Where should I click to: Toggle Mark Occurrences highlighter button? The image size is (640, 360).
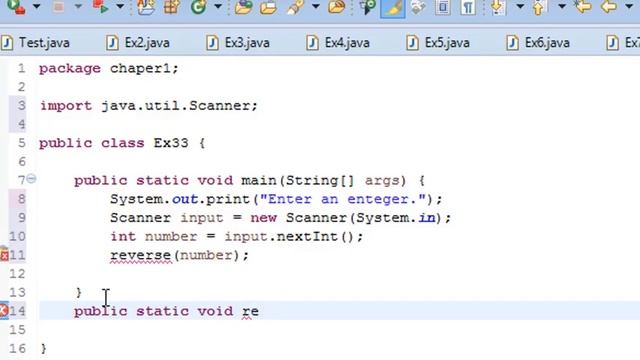pyautogui.click(x=393, y=8)
